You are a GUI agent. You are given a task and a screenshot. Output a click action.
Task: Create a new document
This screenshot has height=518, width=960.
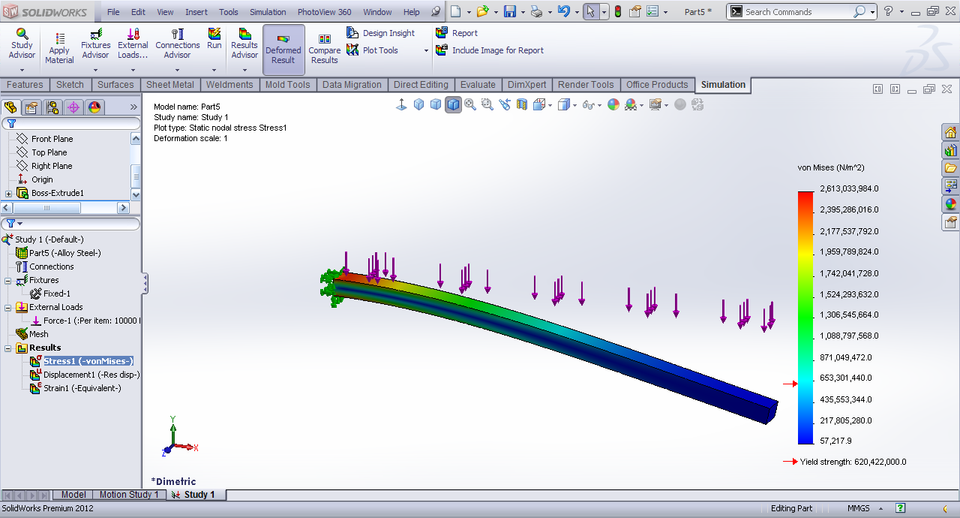(x=456, y=12)
